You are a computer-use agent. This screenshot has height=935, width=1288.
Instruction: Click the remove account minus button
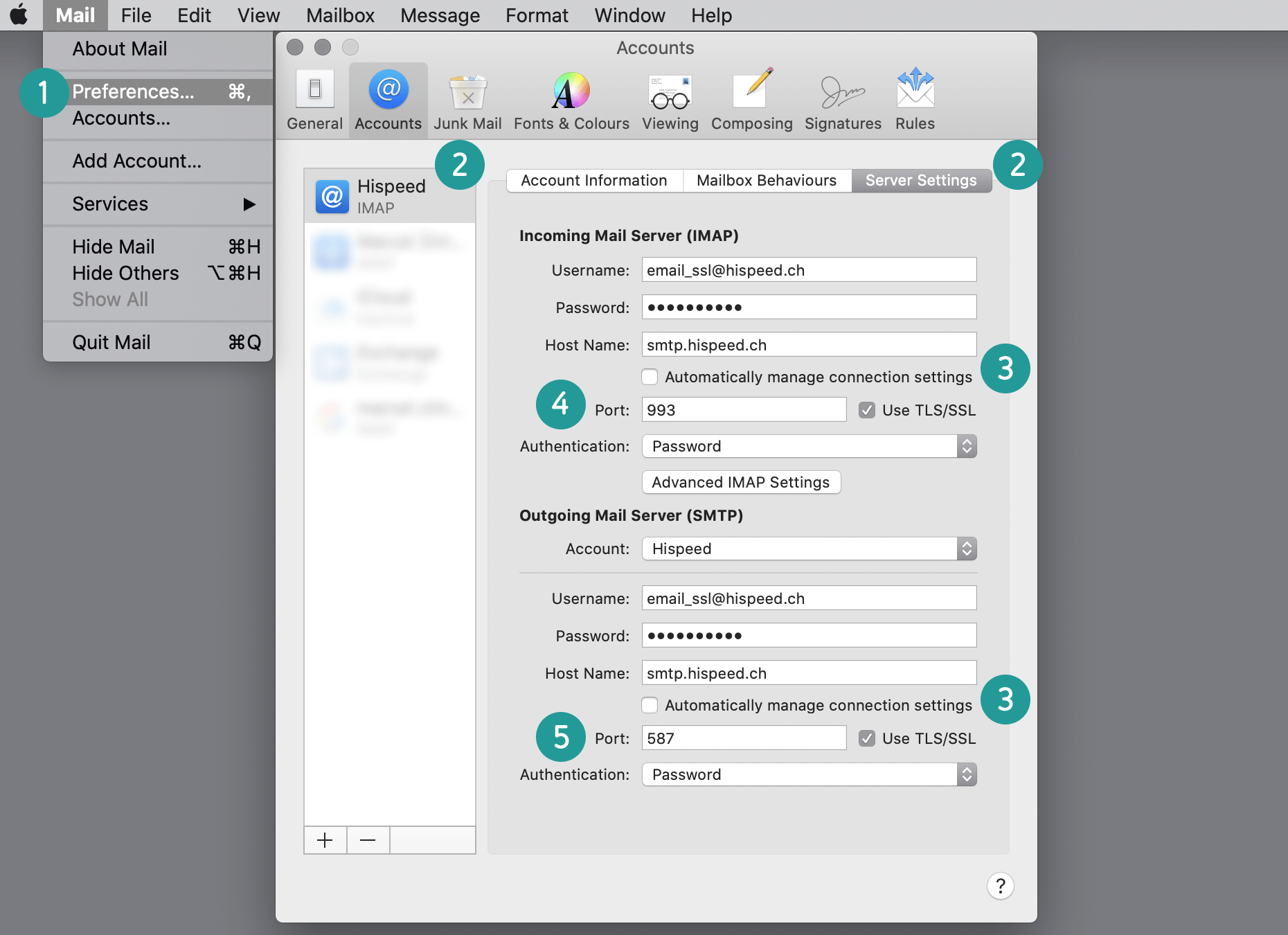point(368,840)
